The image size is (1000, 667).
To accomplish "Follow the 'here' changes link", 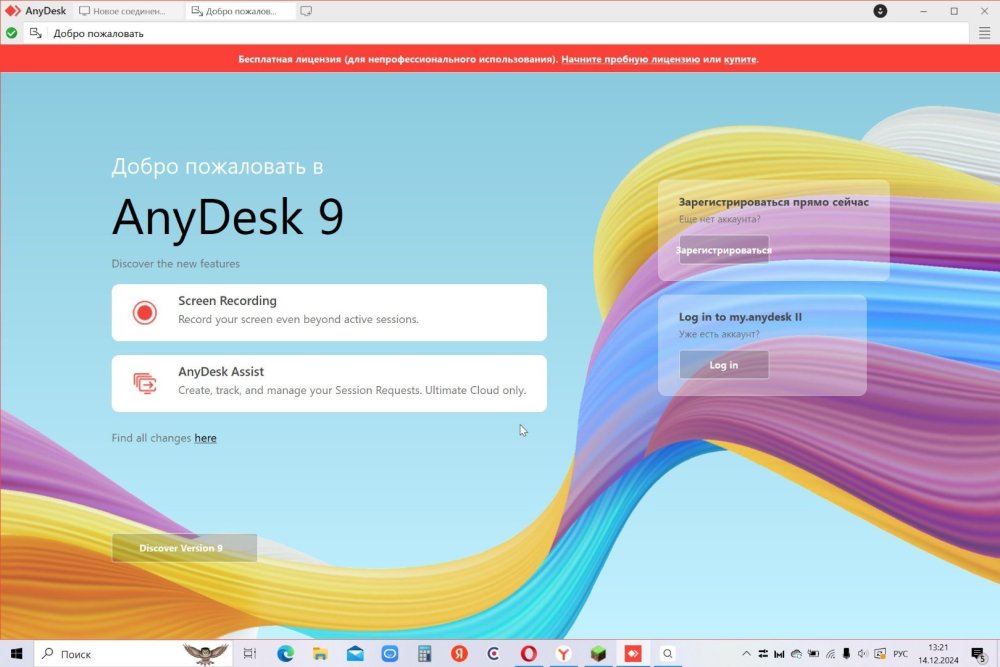I will tap(205, 438).
